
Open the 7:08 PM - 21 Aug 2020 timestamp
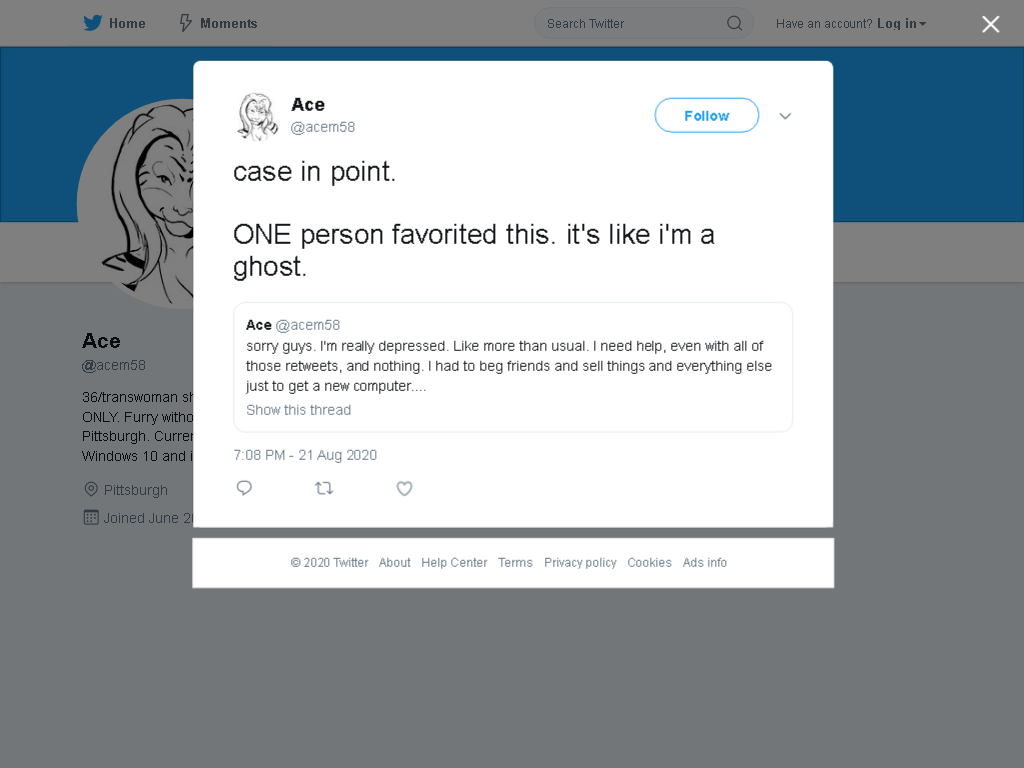pos(305,455)
